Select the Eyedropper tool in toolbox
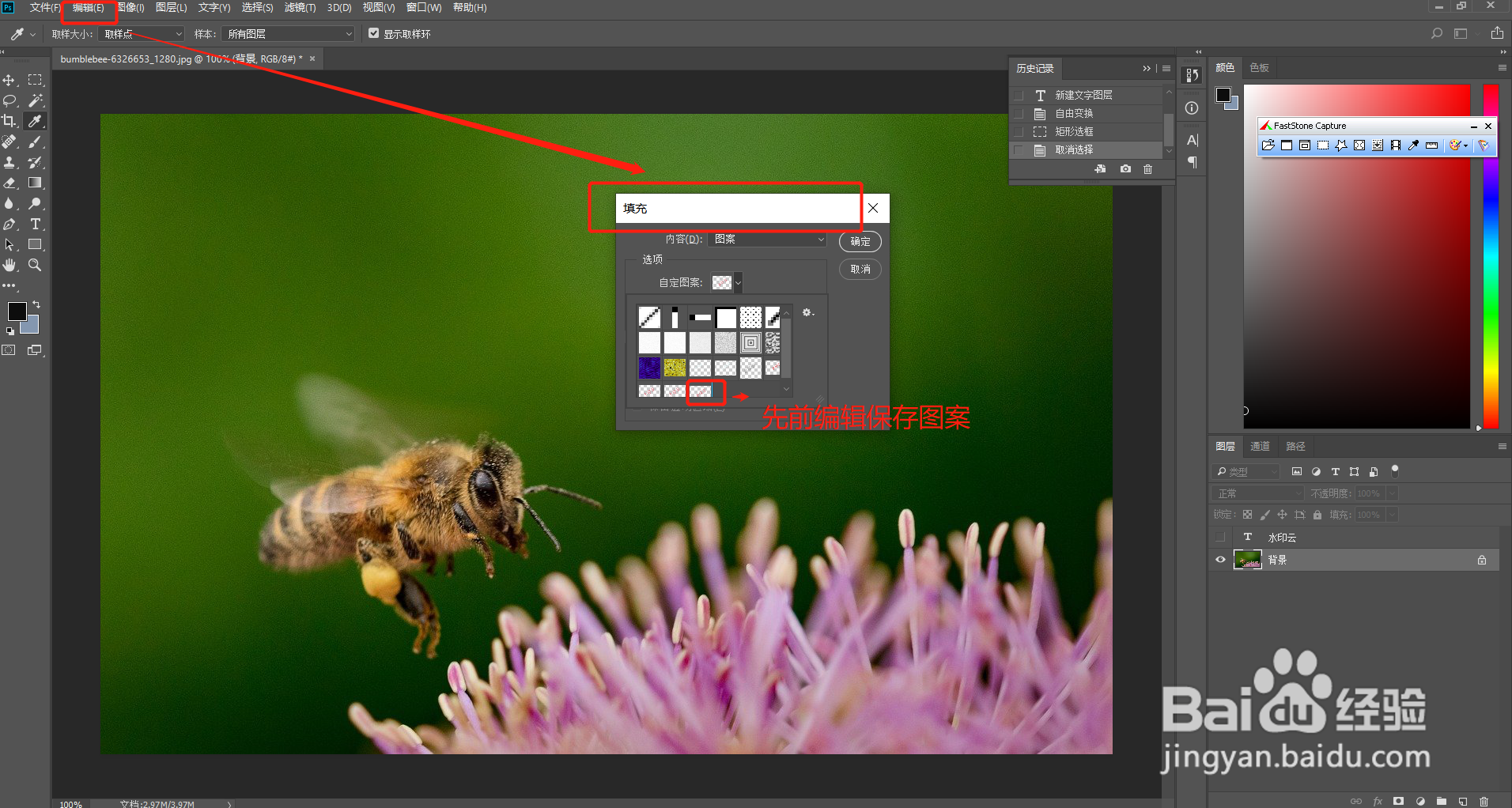This screenshot has width=1512, height=808. click(x=36, y=122)
